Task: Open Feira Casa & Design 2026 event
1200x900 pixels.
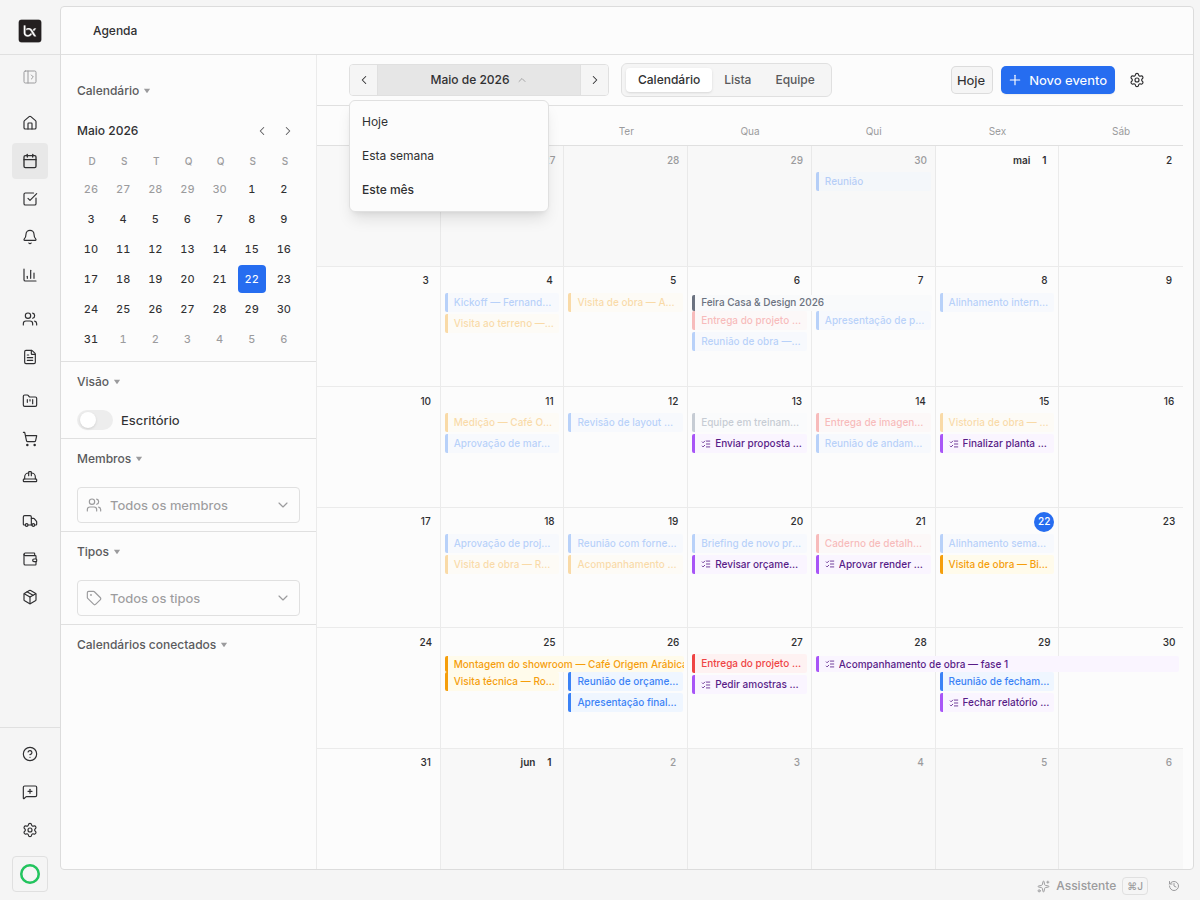Action: (810, 302)
